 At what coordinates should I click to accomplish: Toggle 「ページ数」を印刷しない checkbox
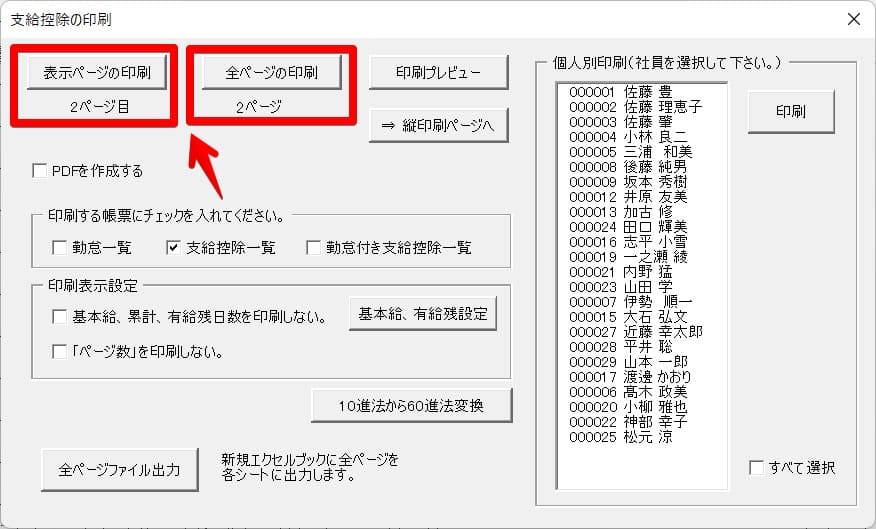[x=59, y=351]
